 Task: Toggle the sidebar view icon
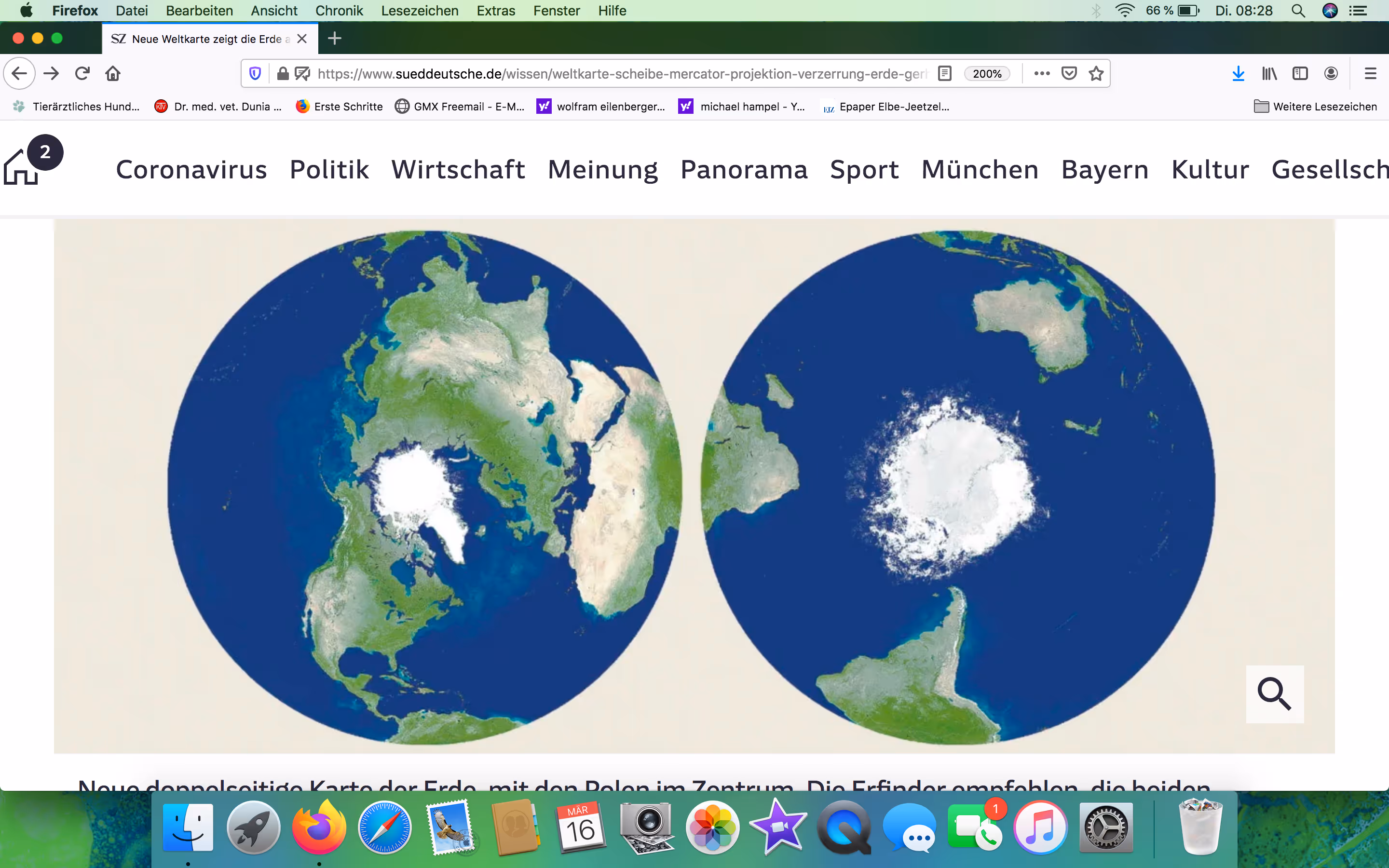tap(1300, 73)
